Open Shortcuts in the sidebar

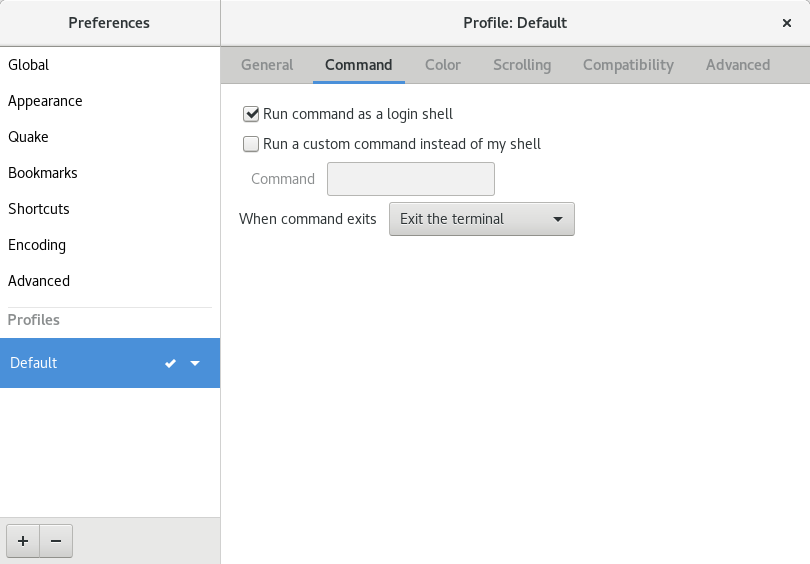pyautogui.click(x=39, y=209)
